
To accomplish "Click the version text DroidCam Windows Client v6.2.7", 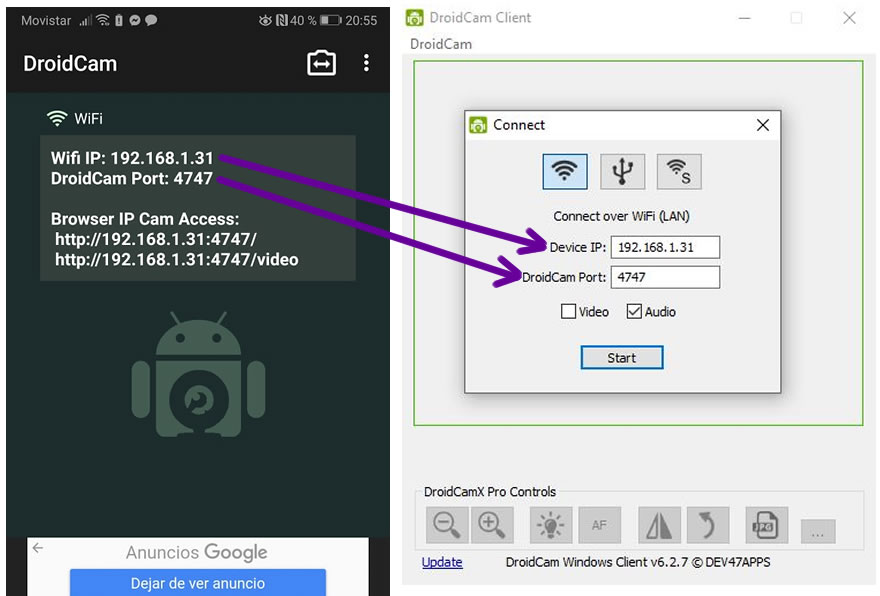I will click(x=597, y=562).
